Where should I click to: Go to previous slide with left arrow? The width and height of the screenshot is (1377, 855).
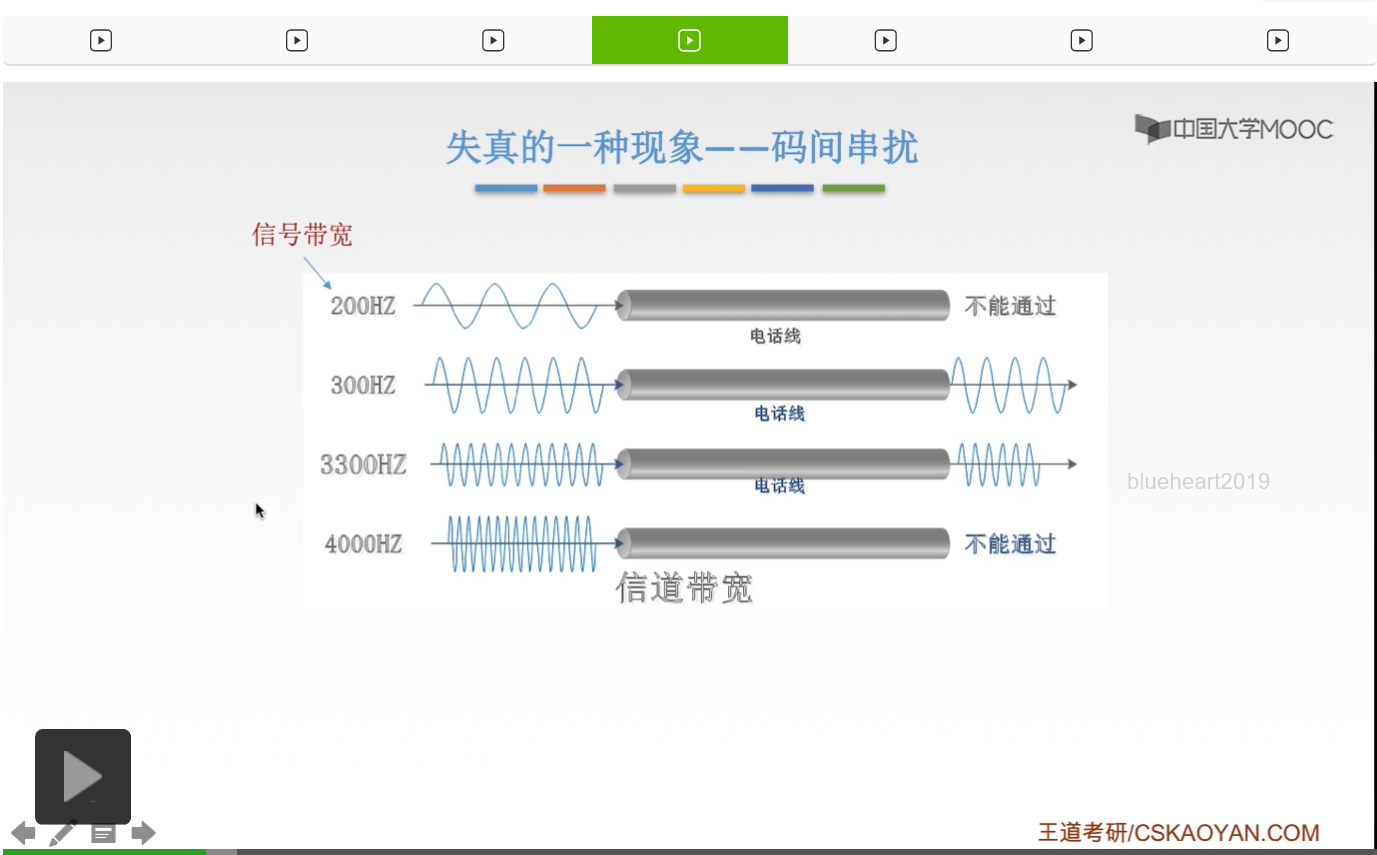[x=23, y=832]
